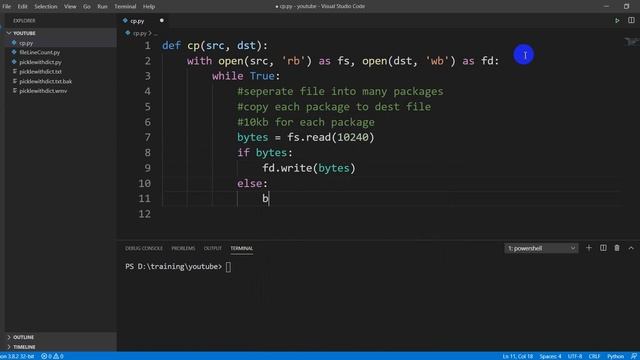Split the editor to the right

(631, 20)
